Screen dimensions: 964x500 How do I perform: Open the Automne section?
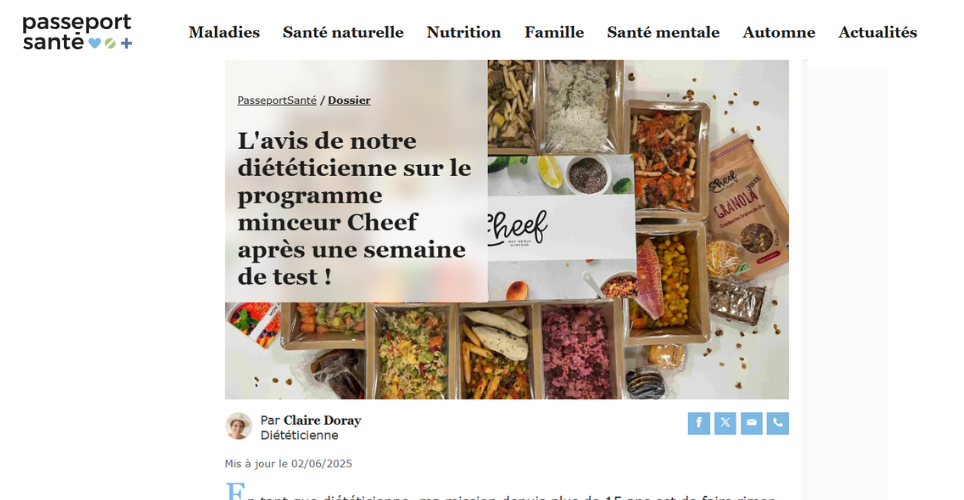778,32
